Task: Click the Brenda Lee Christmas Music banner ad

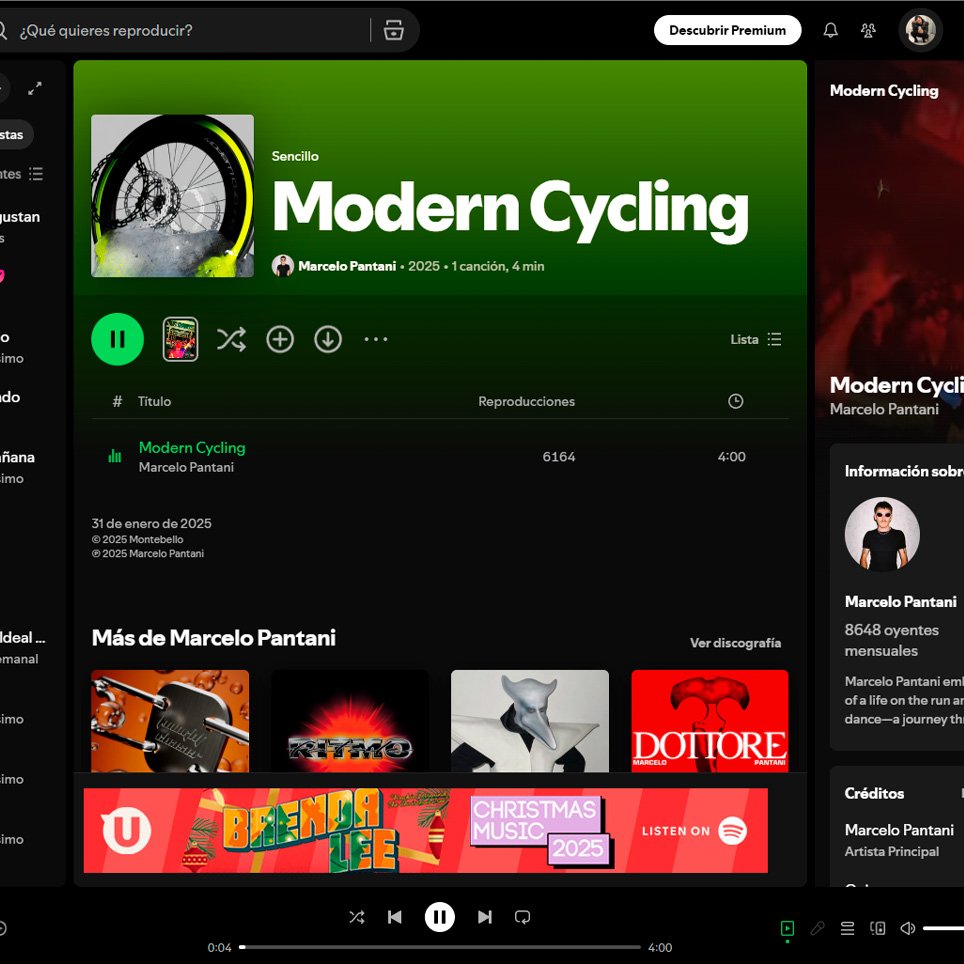Action: [x=425, y=831]
